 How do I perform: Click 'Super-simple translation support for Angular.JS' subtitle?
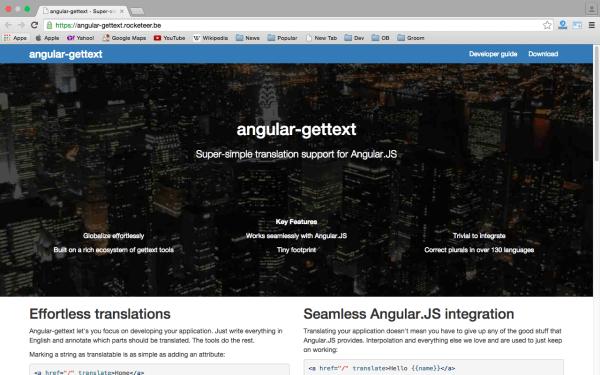(296, 154)
